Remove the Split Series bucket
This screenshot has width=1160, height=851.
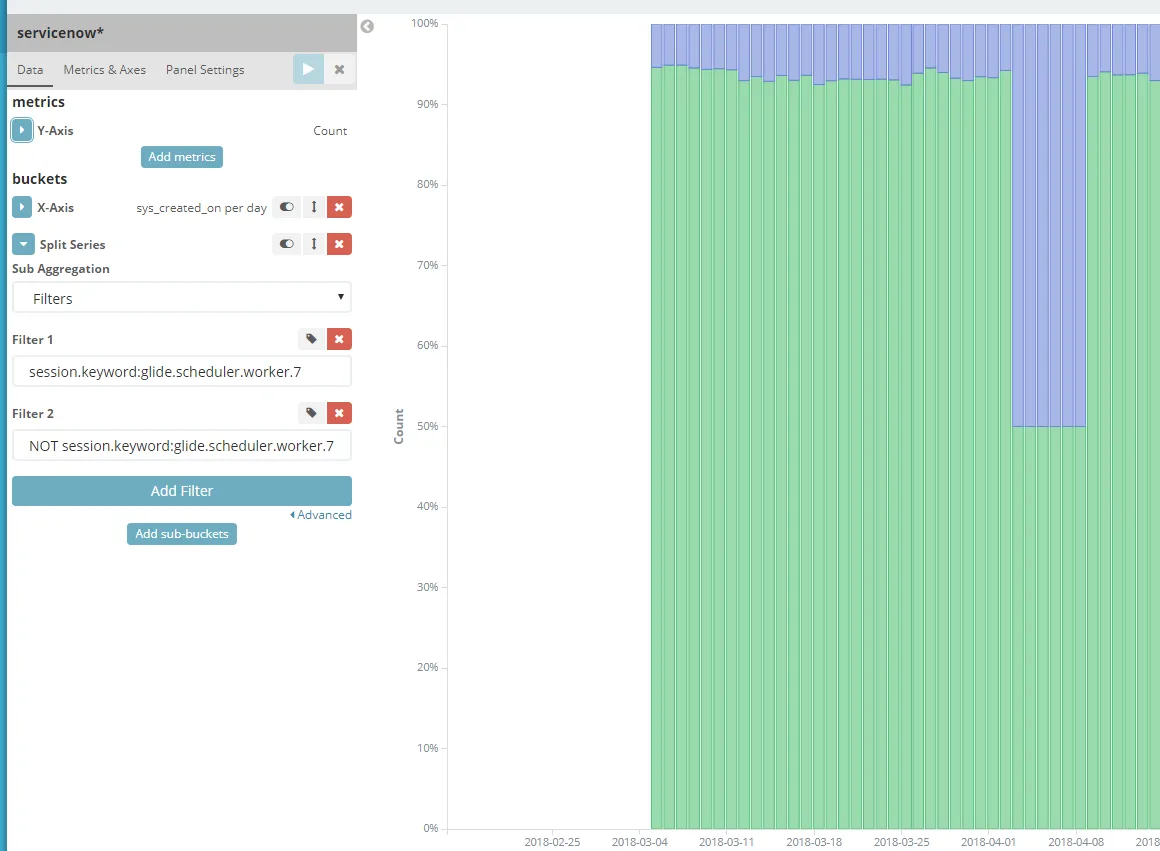coord(340,244)
